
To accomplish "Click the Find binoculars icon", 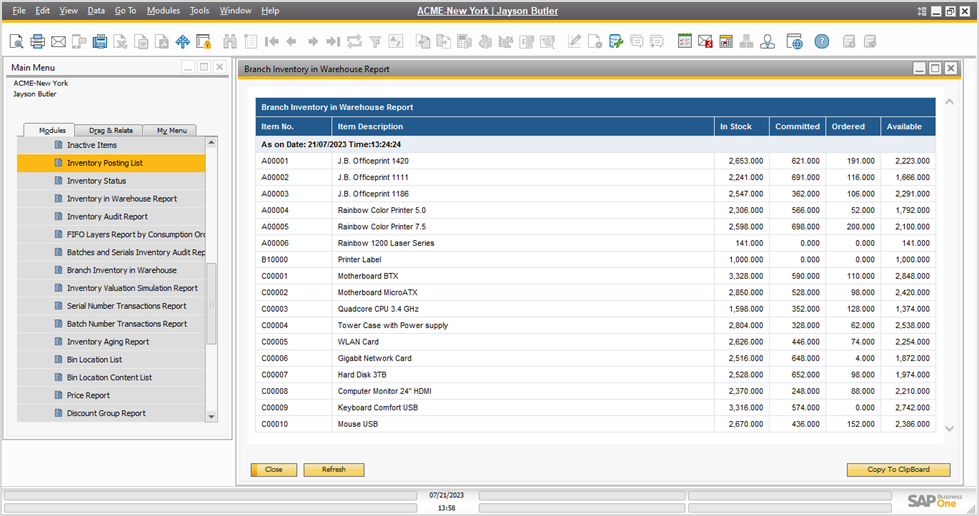I will (x=229, y=41).
